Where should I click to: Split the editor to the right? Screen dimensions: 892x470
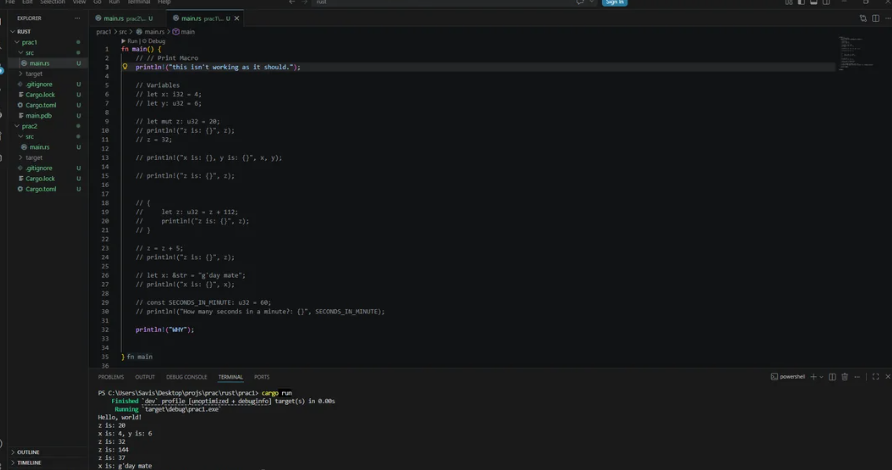point(876,18)
